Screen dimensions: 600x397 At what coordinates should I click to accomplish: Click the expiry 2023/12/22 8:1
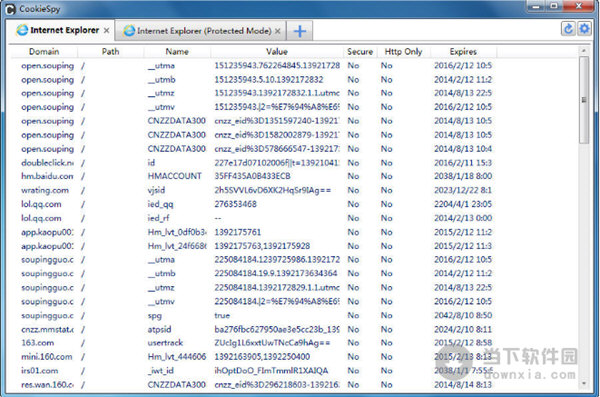[463, 190]
